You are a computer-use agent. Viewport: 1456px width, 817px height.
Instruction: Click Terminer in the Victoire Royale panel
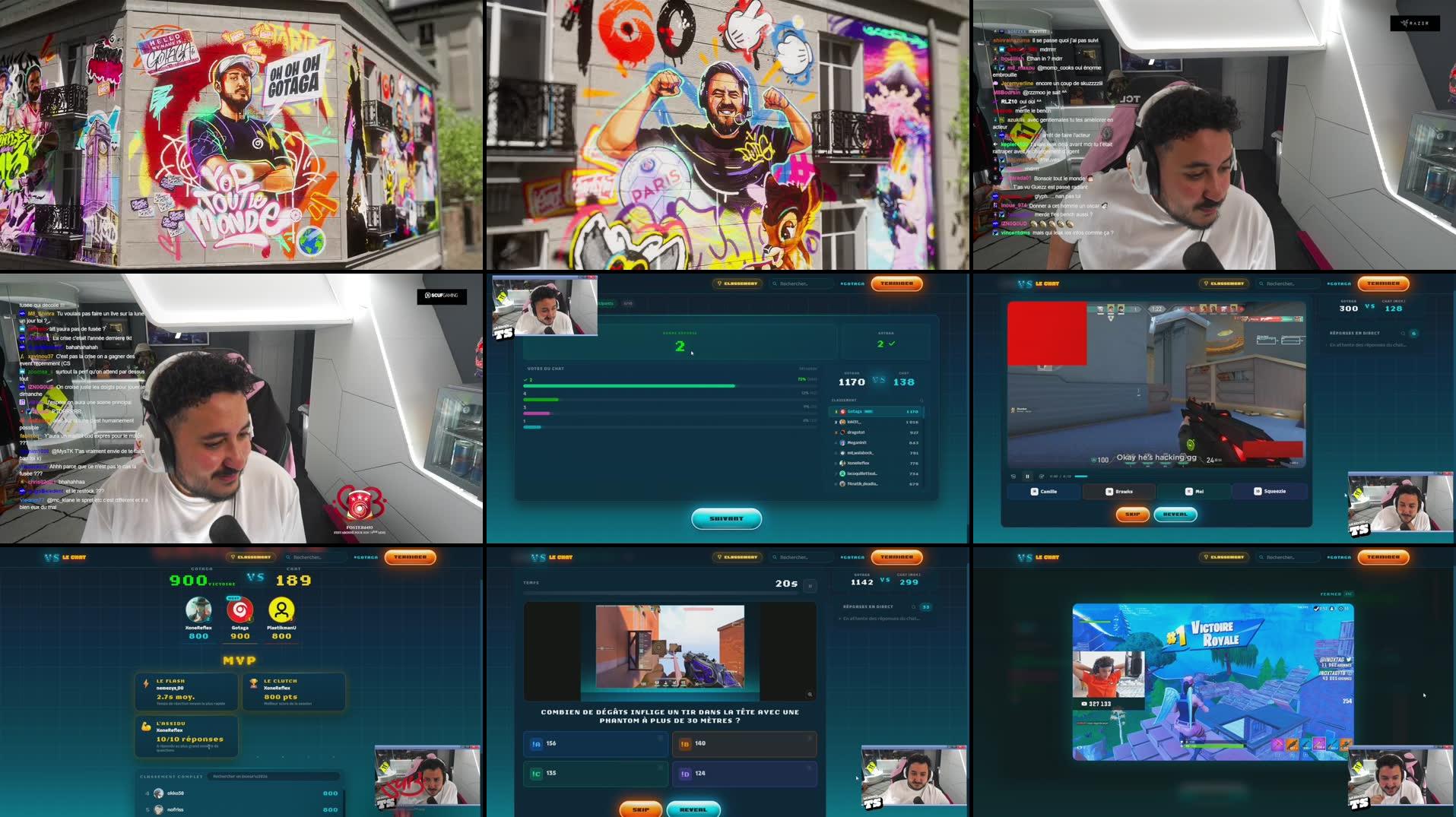[1383, 557]
